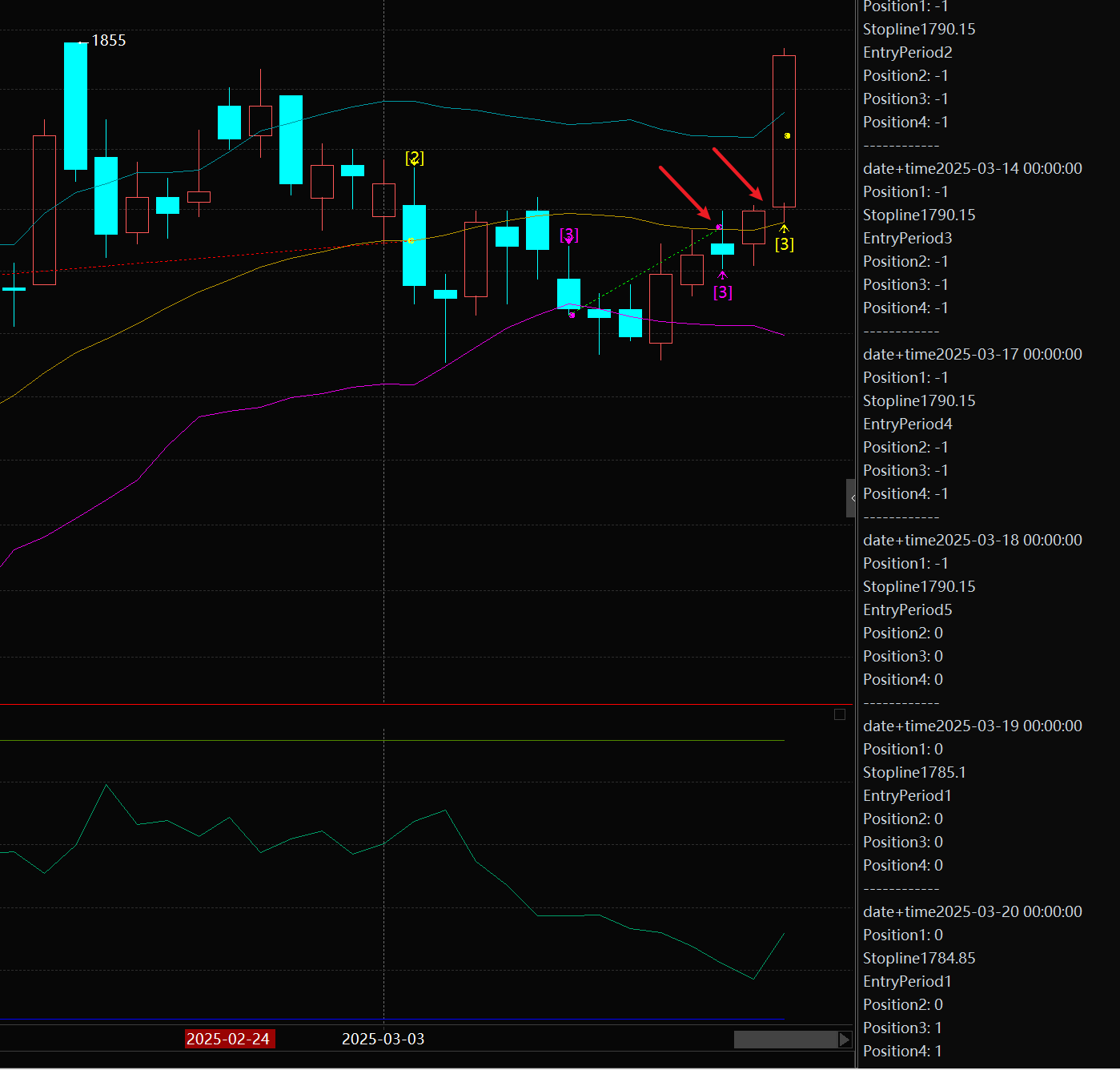Click the yellow [2] sell signal marker
This screenshot has height=1070, width=1120.
pos(414,158)
